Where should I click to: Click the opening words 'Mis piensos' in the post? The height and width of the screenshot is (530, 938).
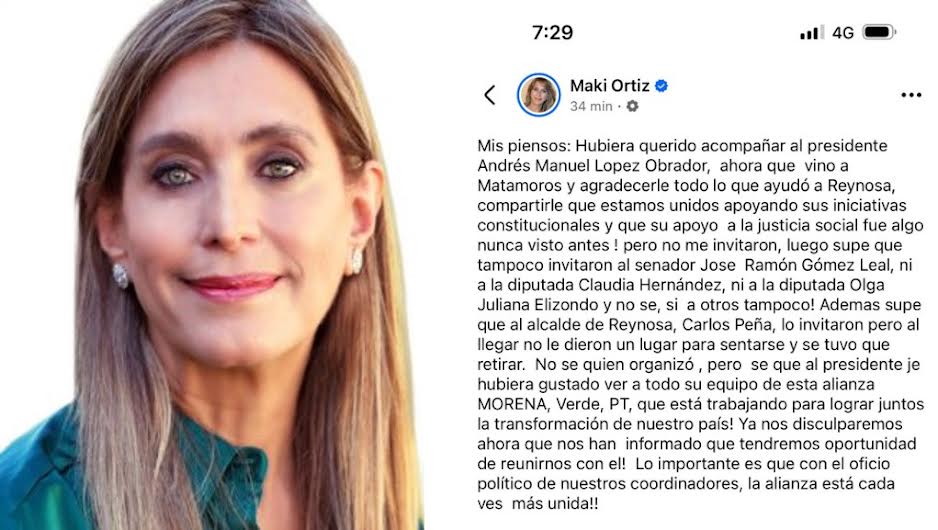pos(516,146)
